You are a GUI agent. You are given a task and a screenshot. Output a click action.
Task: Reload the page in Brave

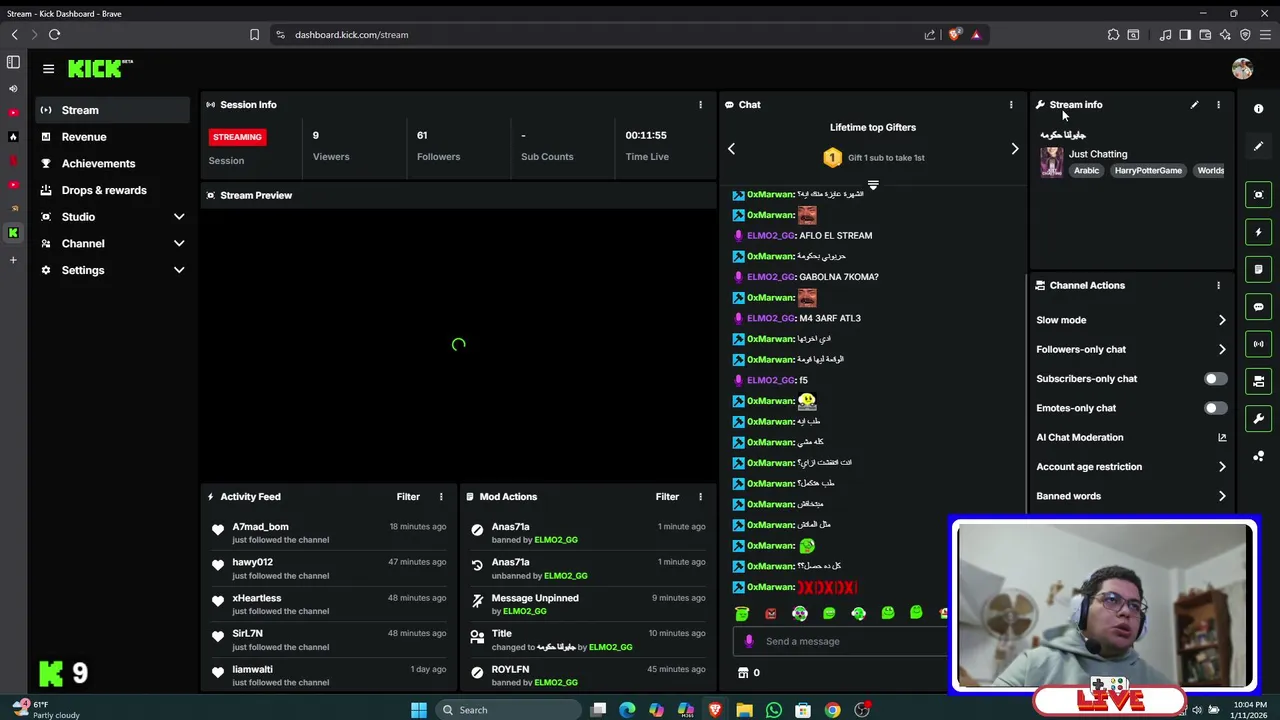[54, 34]
